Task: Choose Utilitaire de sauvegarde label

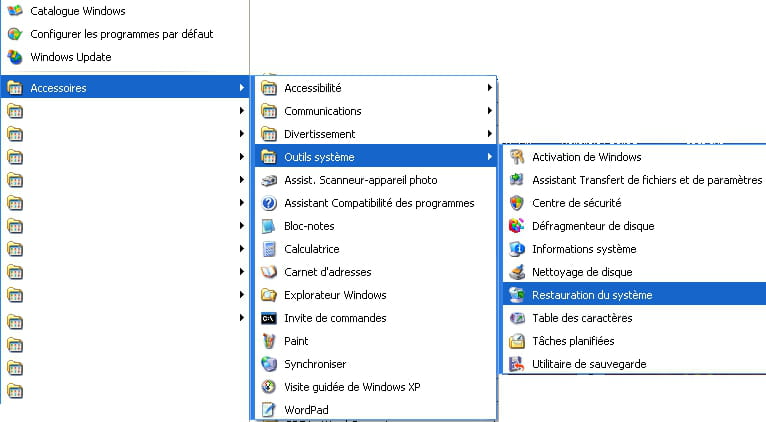Action: click(589, 364)
